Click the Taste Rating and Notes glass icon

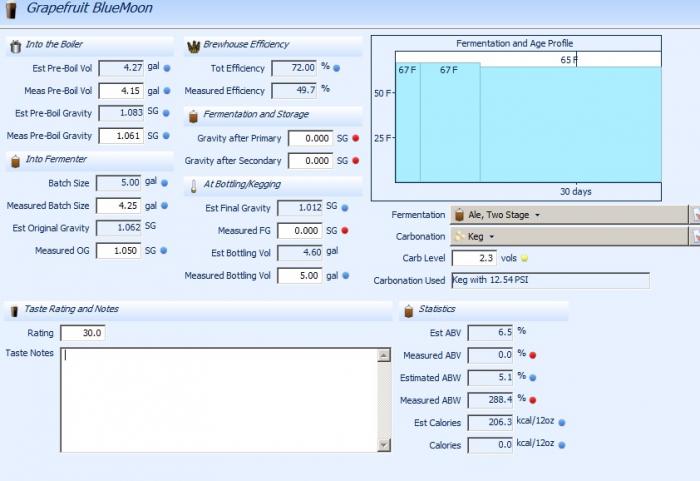(x=14, y=311)
